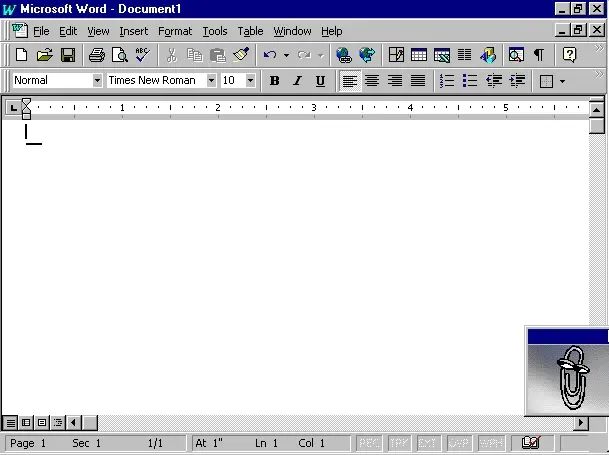The width and height of the screenshot is (609, 455).
Task: Save the document with floppy disk icon
Action: tap(68, 55)
